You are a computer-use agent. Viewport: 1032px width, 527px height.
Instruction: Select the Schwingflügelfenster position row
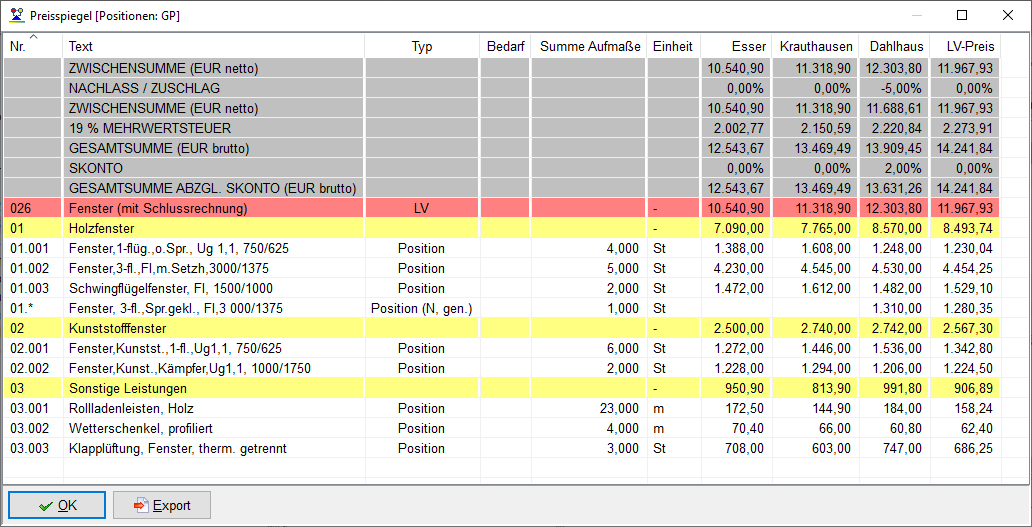point(213,288)
